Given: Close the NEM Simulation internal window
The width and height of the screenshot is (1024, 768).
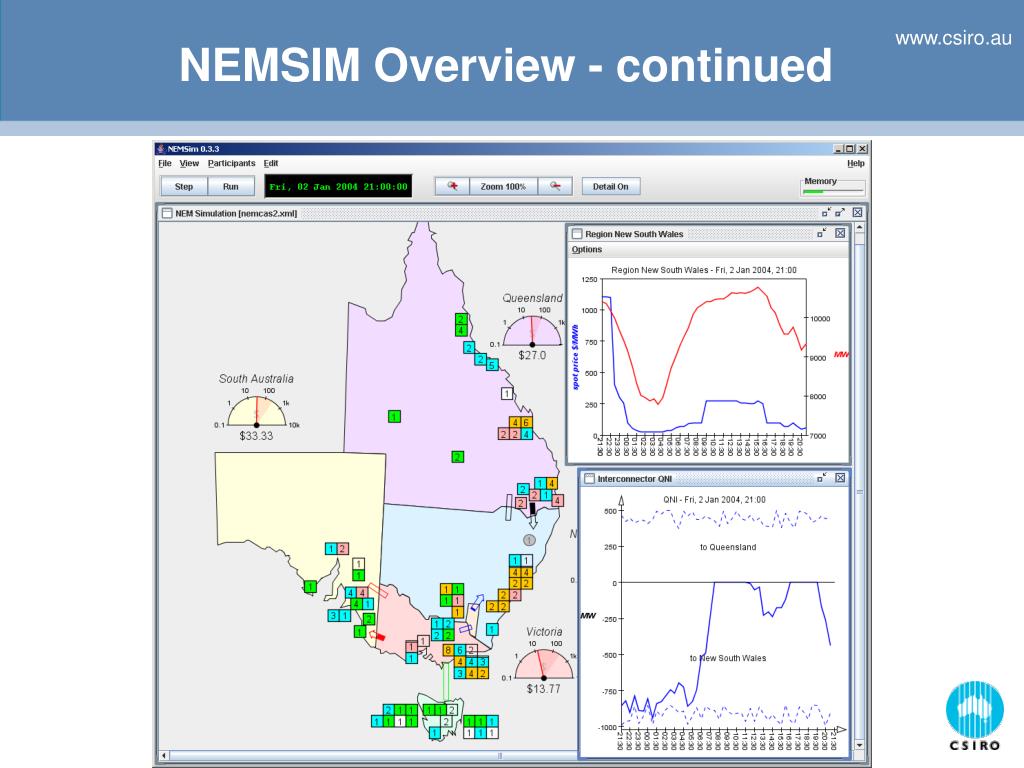Looking at the screenshot, I should coord(857,213).
